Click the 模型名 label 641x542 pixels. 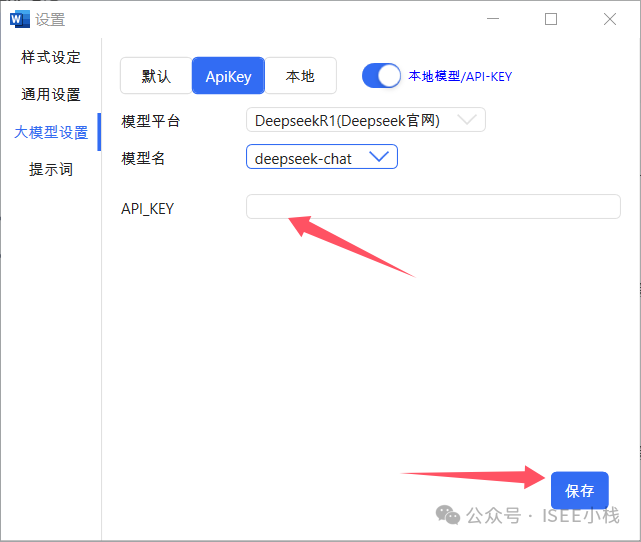click(143, 158)
